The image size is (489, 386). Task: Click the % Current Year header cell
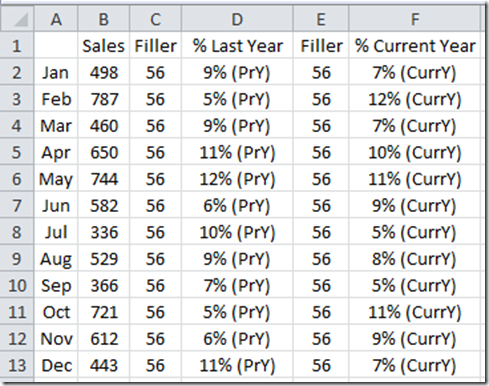(415, 45)
